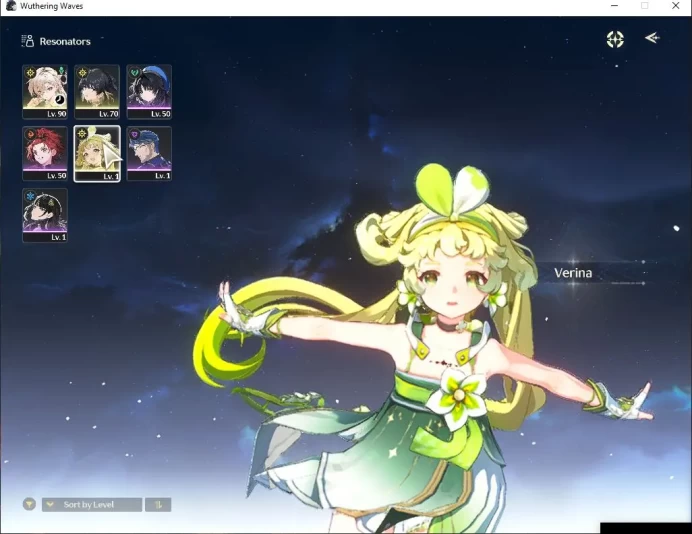Click the Lv. 70 level text
Viewport: 692px width, 534px height.
tap(109, 114)
